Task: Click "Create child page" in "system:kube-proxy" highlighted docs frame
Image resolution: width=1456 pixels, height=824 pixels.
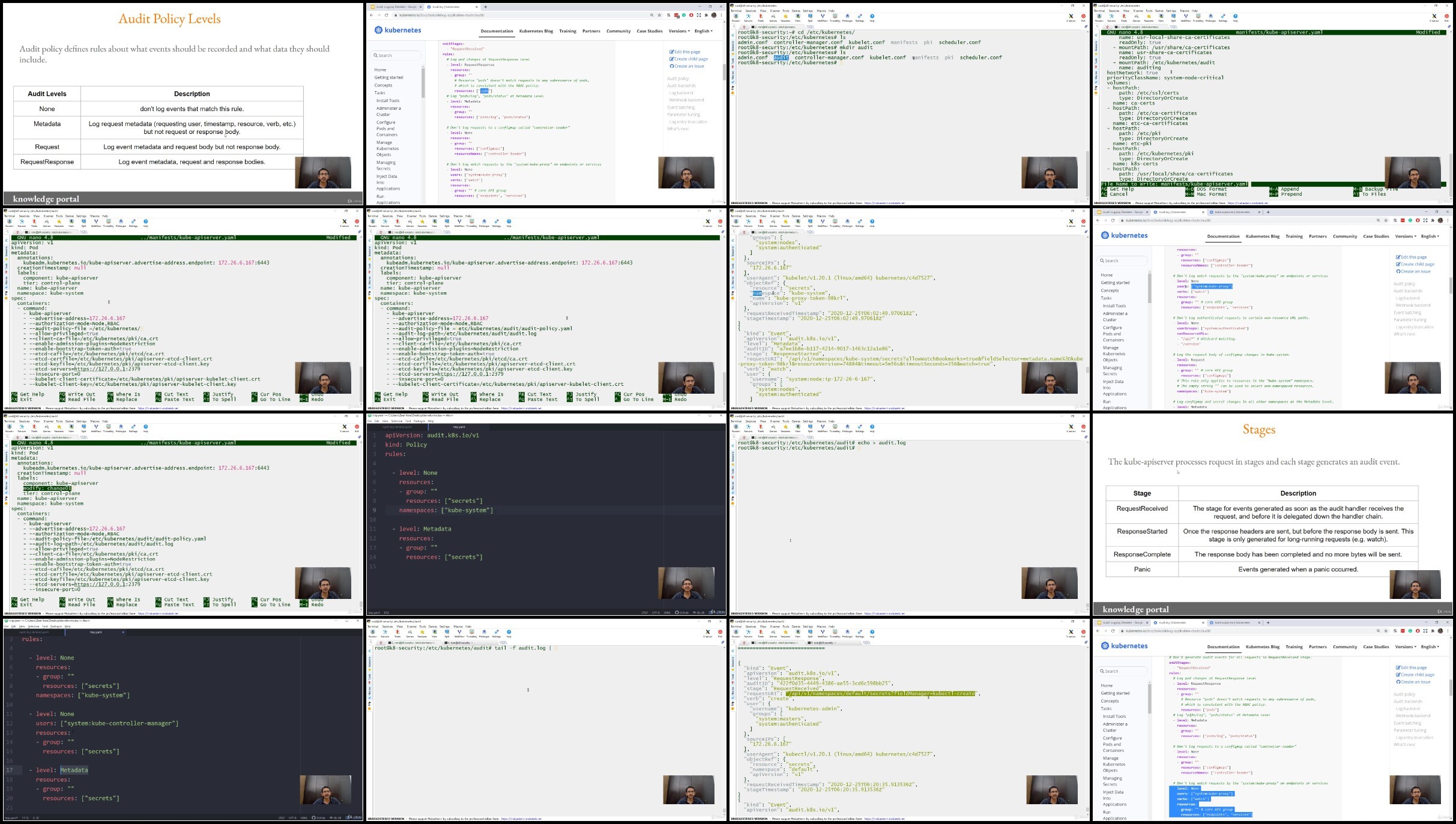Action: [1415, 265]
